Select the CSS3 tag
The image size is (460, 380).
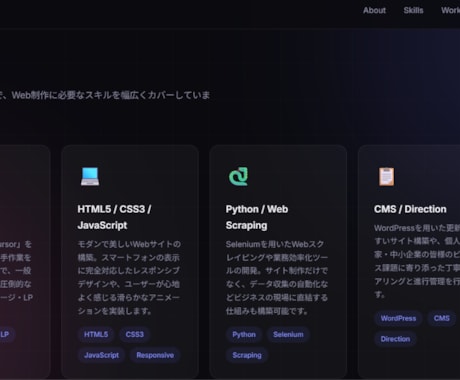[x=135, y=334]
